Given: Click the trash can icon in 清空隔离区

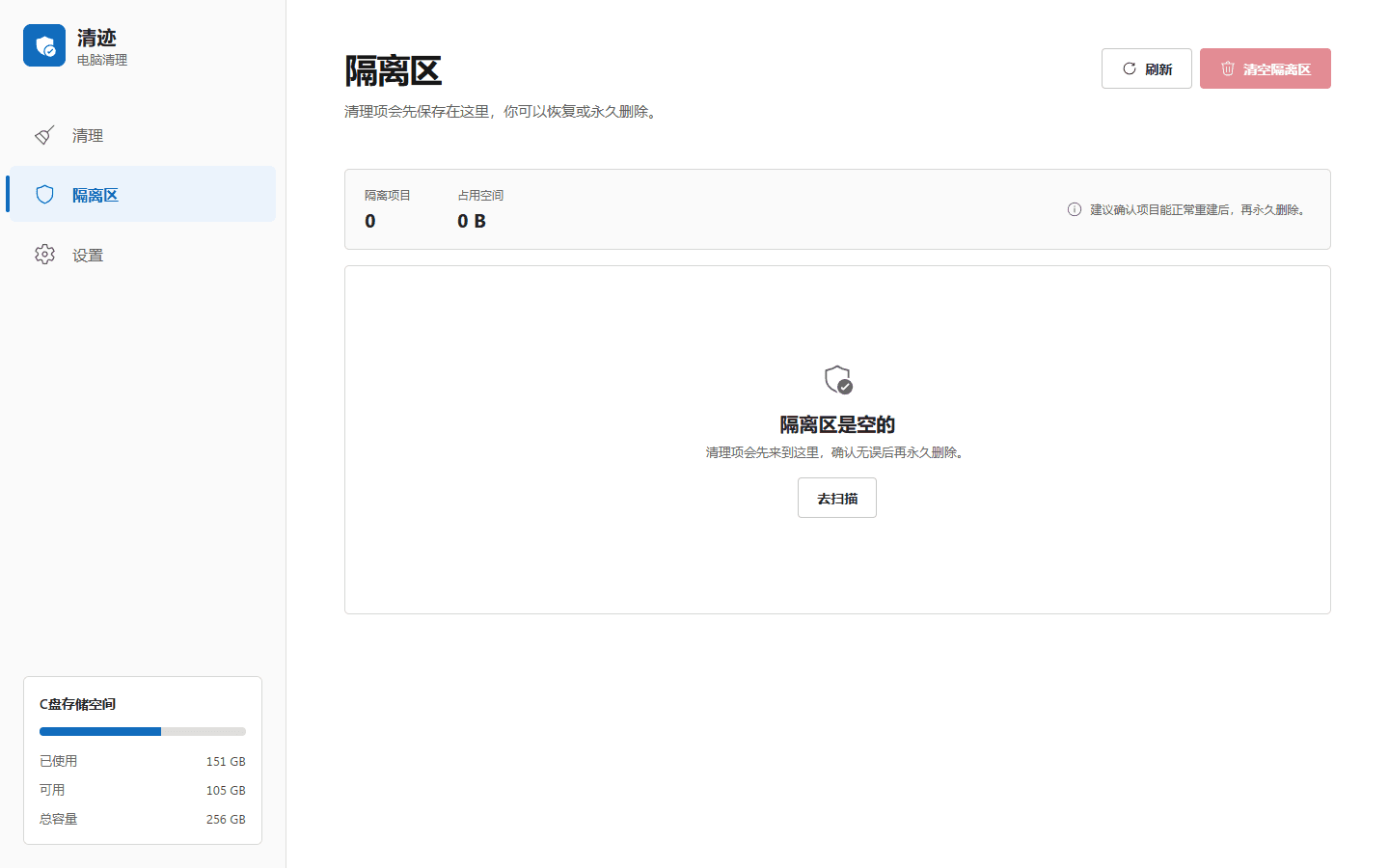Looking at the screenshot, I should coord(1228,68).
